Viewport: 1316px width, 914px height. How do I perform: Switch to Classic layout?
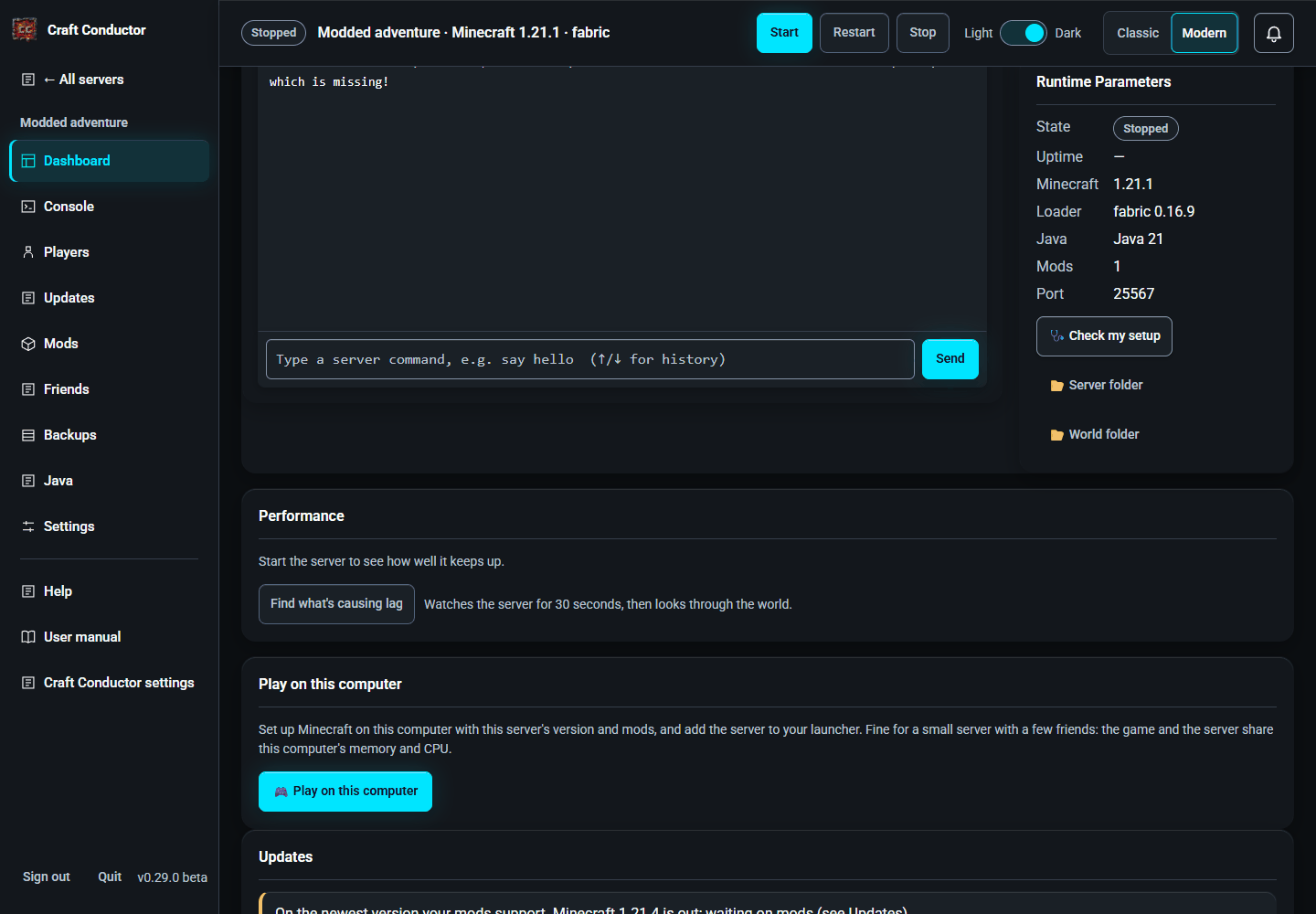click(x=1138, y=33)
